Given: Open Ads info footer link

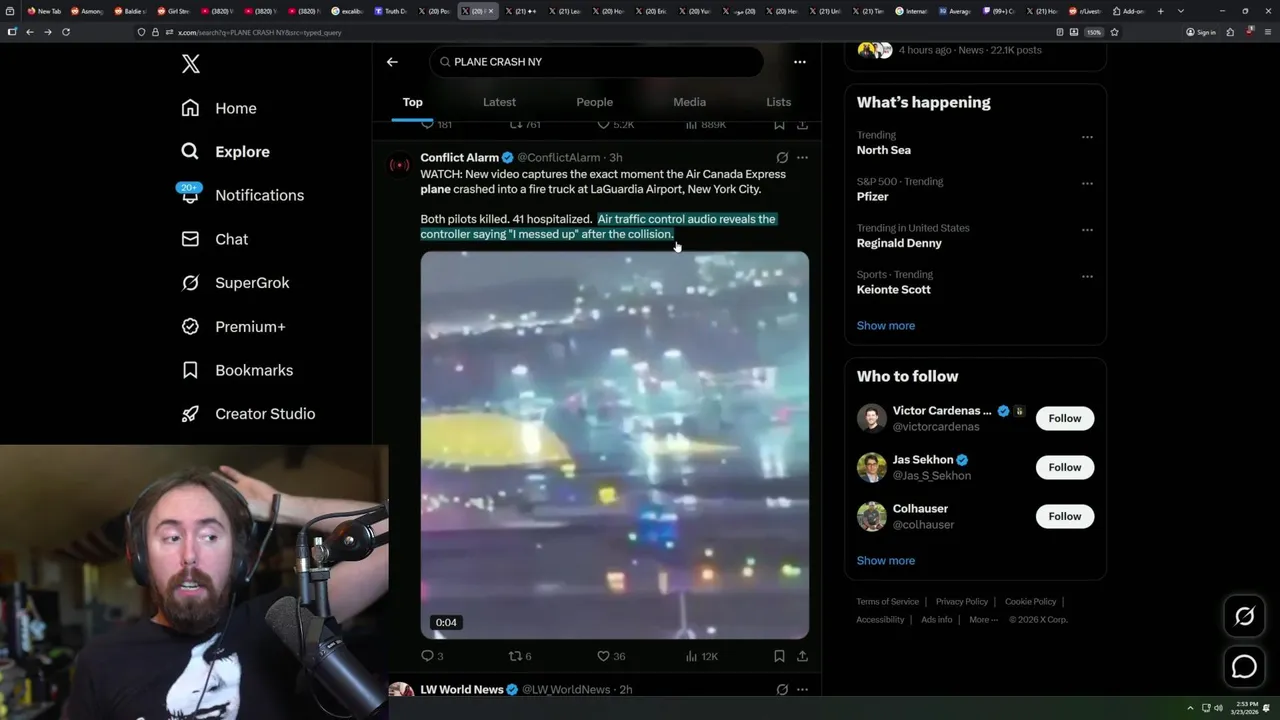Looking at the screenshot, I should (x=937, y=620).
